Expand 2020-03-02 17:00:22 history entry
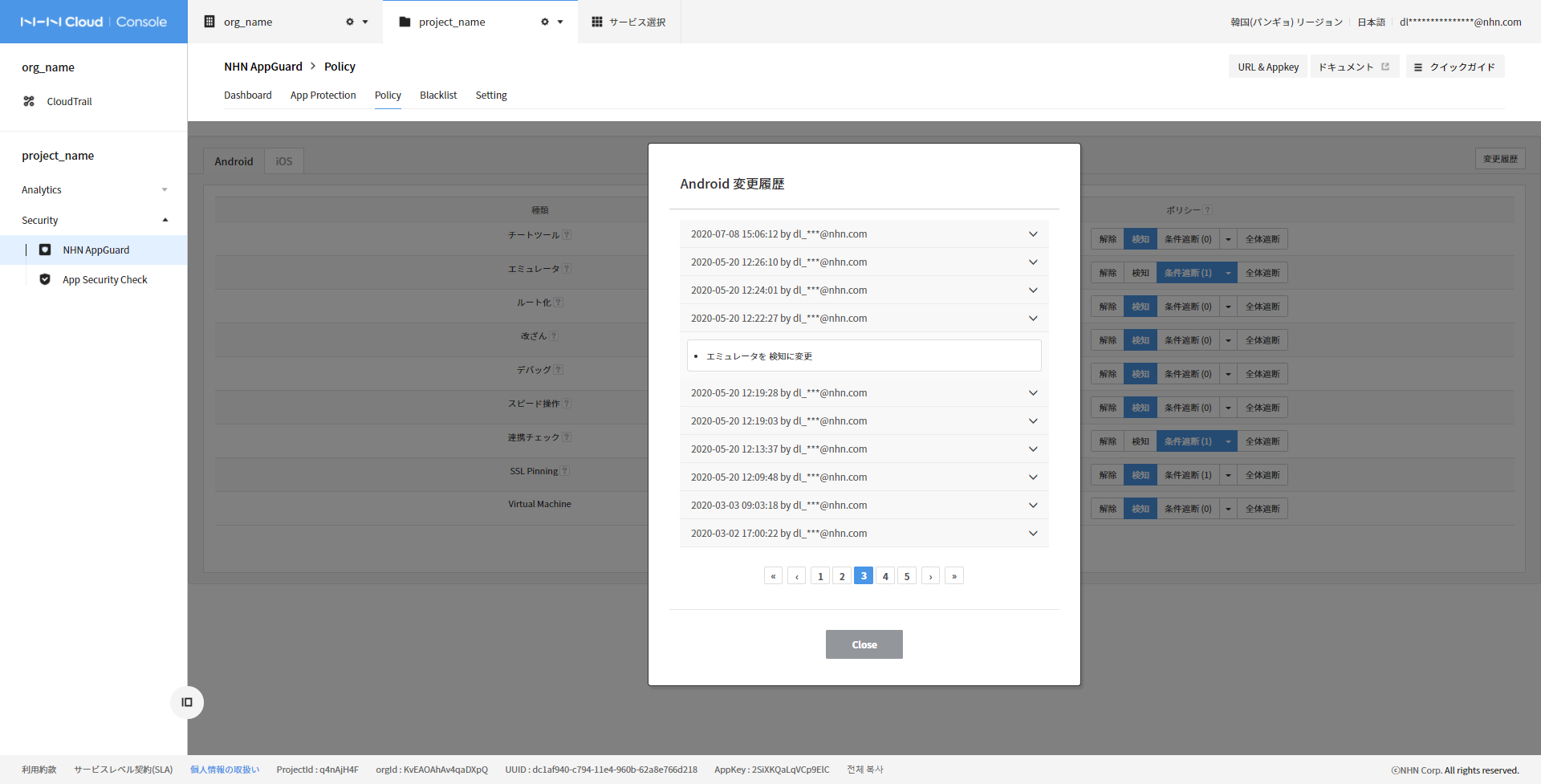The width and height of the screenshot is (1541, 784). (864, 534)
